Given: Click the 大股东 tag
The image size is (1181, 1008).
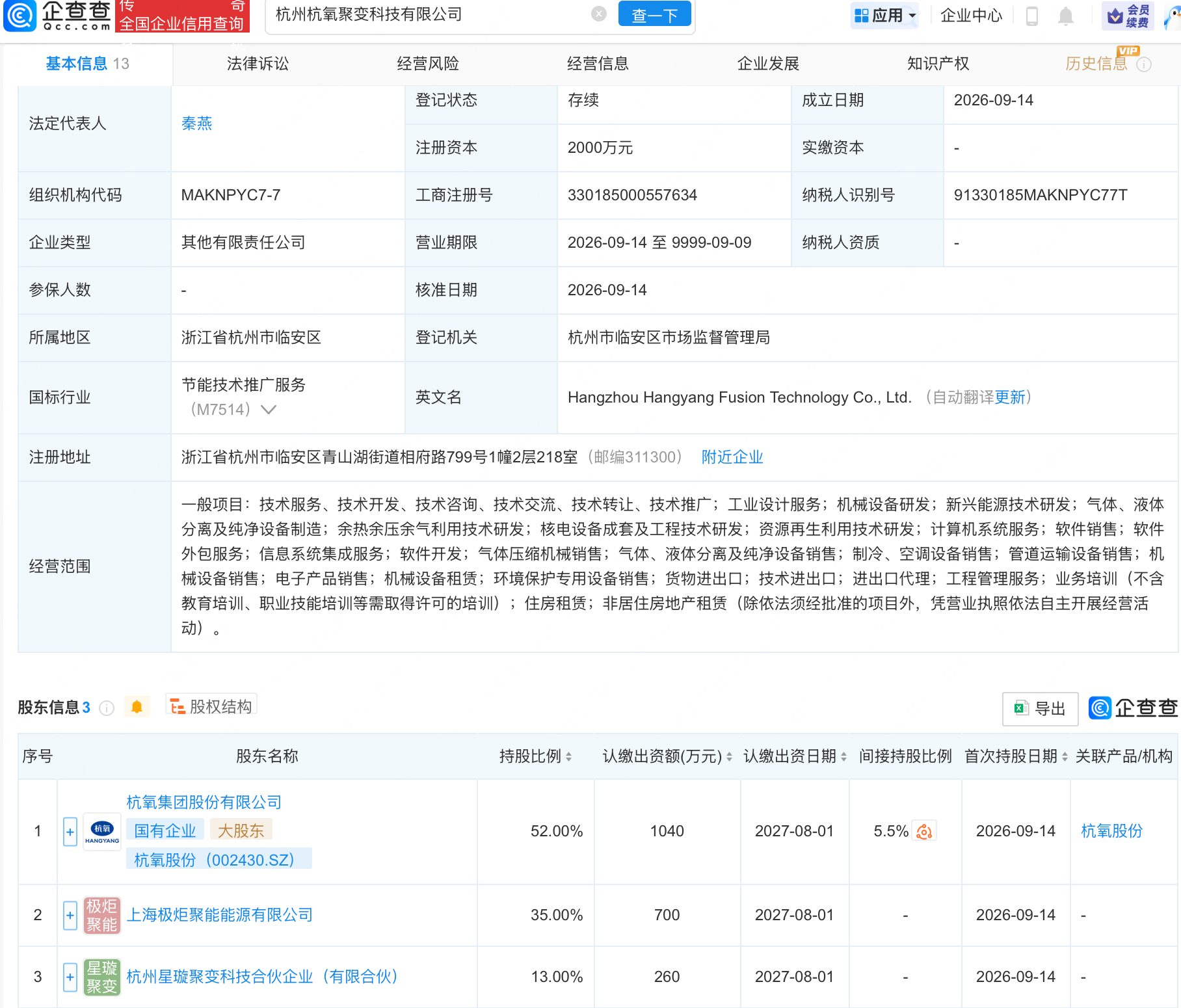Looking at the screenshot, I should [x=241, y=831].
